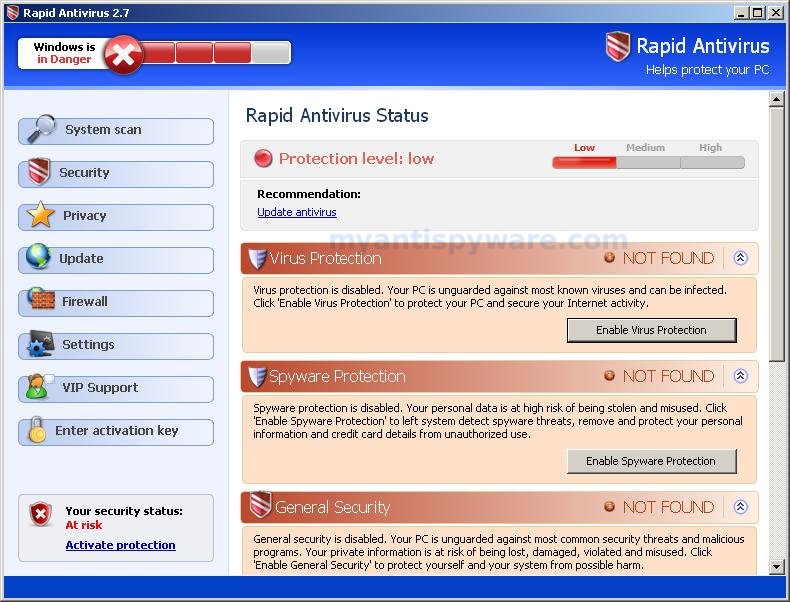This screenshot has width=790, height=602.
Task: Click the 'Protection level: low' text
Action: click(356, 159)
